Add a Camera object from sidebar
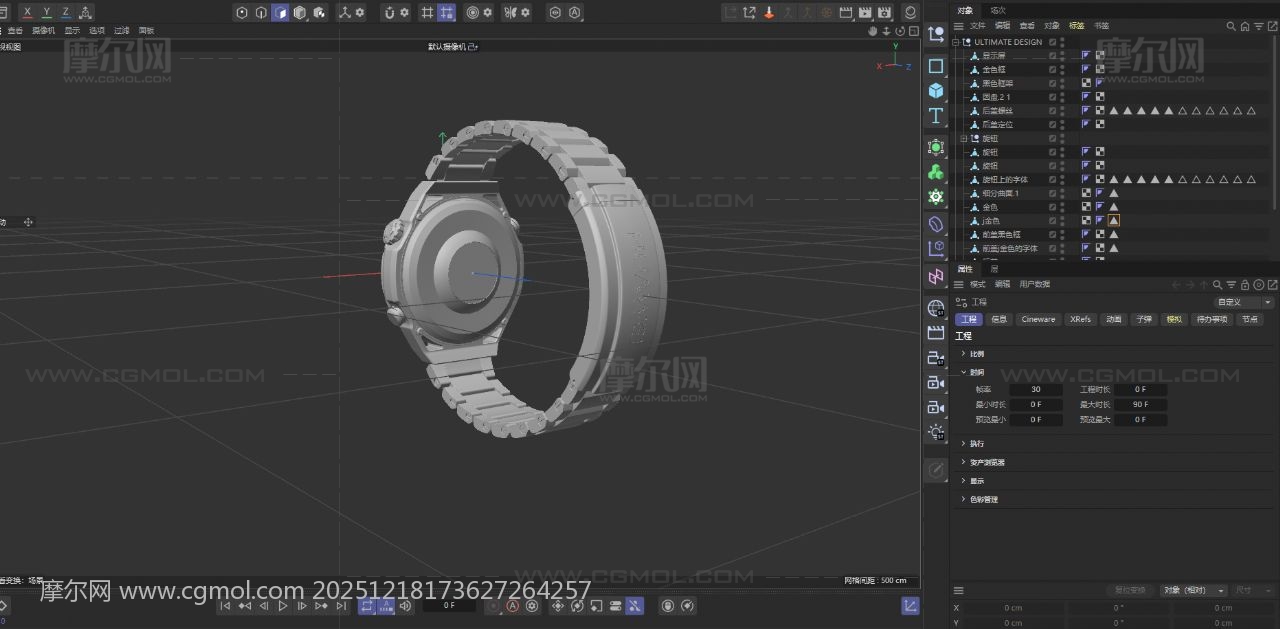1280x629 pixels. pos(936,383)
